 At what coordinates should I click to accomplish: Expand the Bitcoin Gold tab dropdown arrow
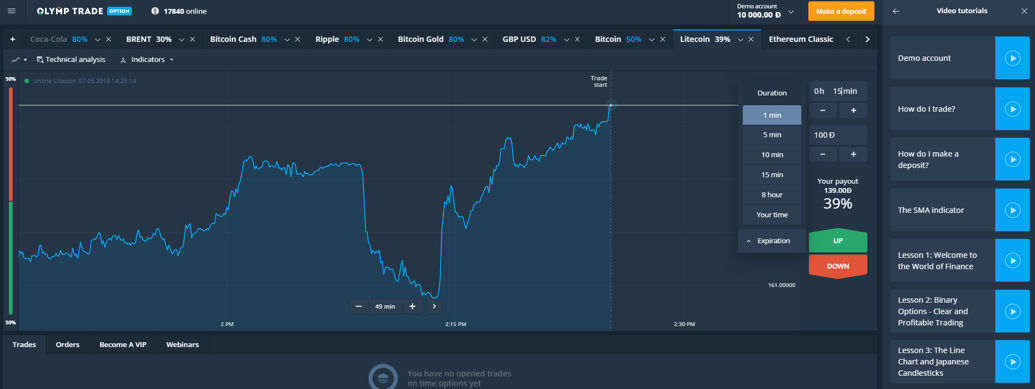(474, 40)
